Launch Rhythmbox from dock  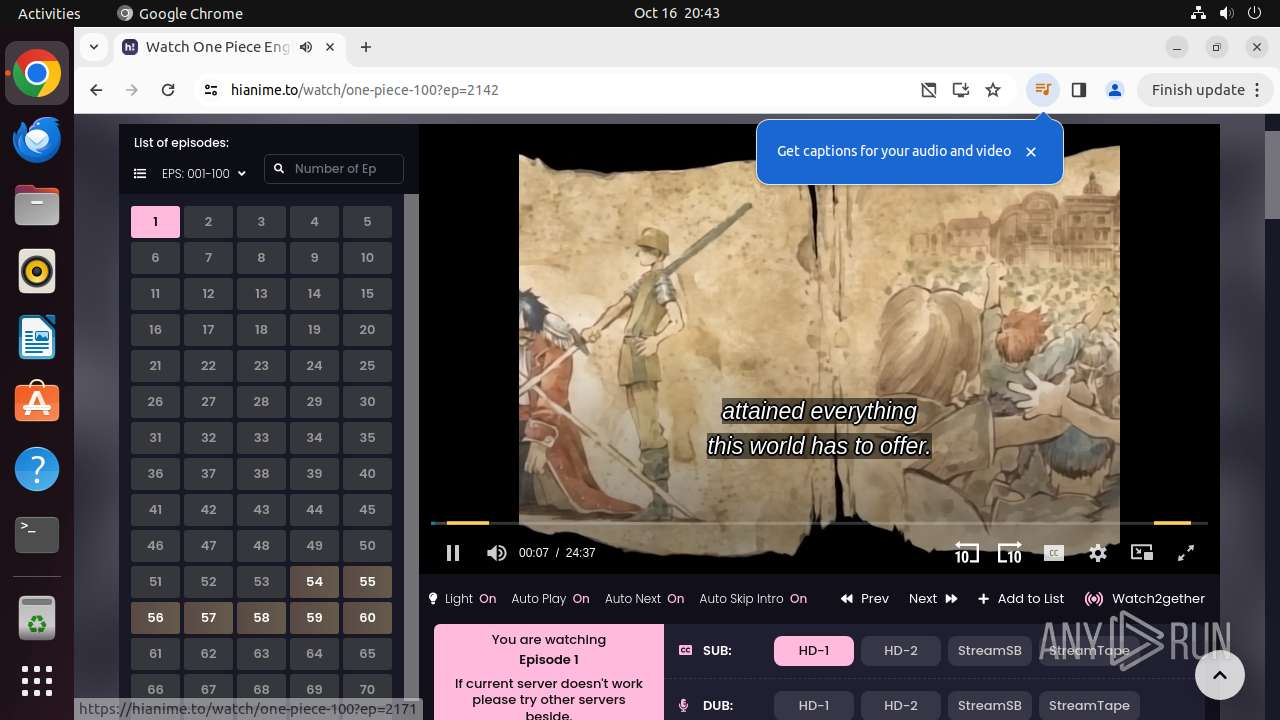pos(37,272)
